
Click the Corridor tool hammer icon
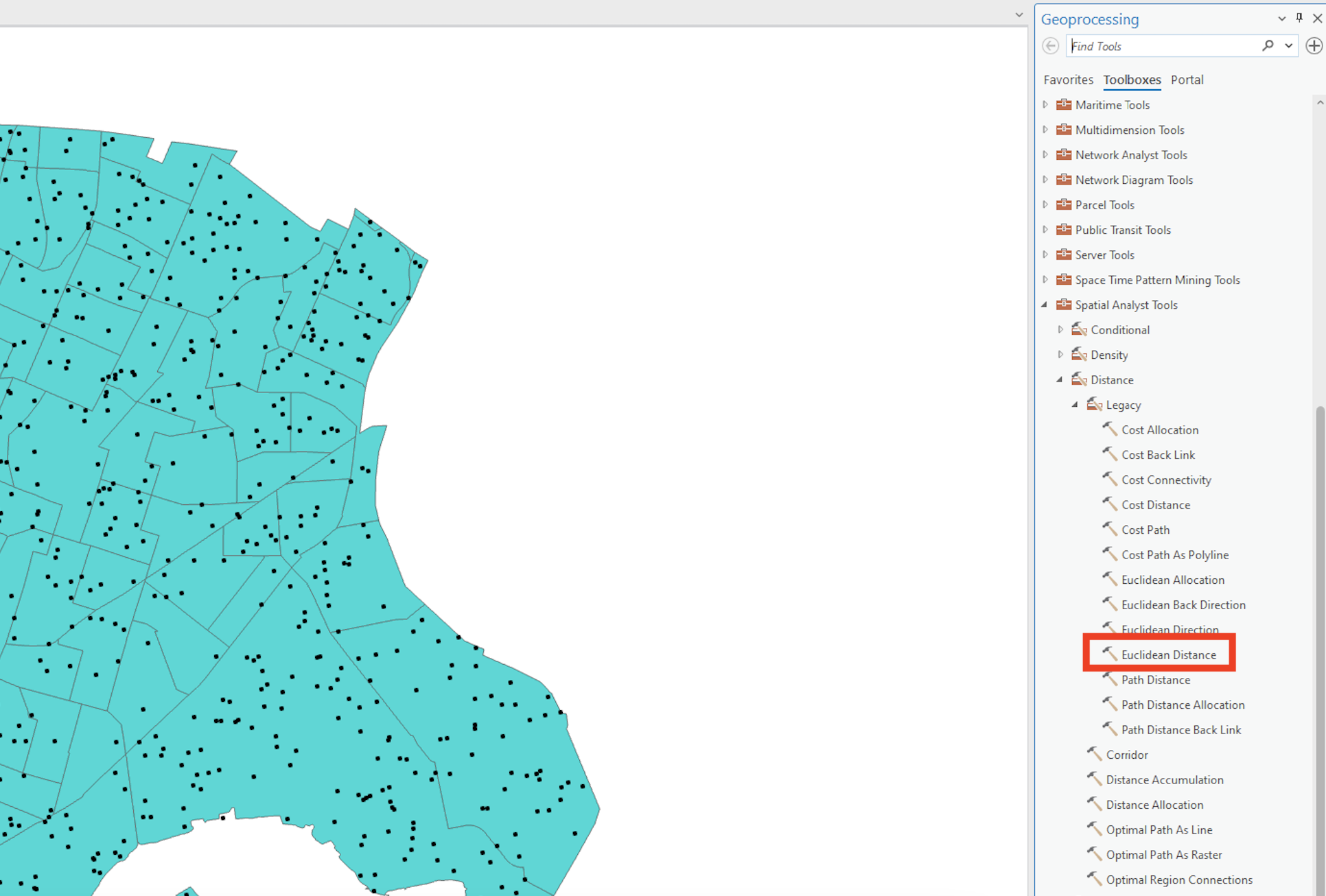pyautogui.click(x=1094, y=754)
